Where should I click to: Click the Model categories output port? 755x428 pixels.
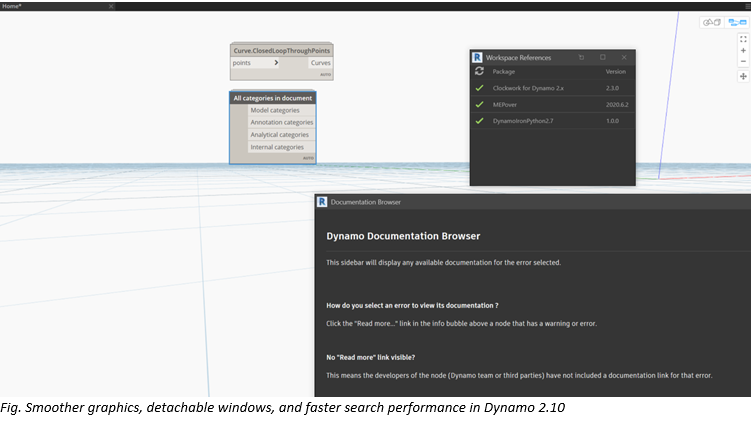[x=282, y=110]
